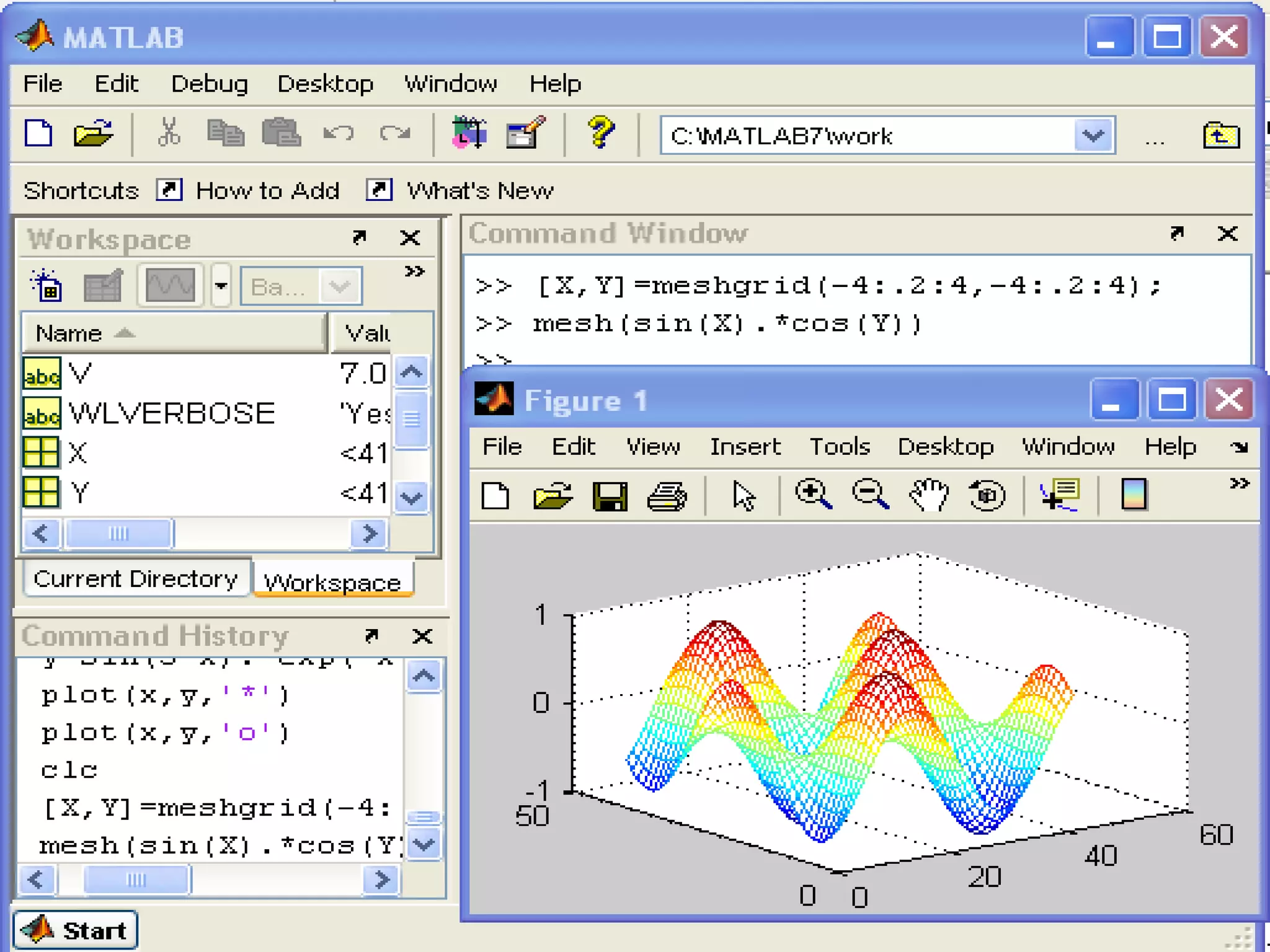Click the Simulink icon in main toolbar
1270x952 pixels.
click(x=469, y=133)
